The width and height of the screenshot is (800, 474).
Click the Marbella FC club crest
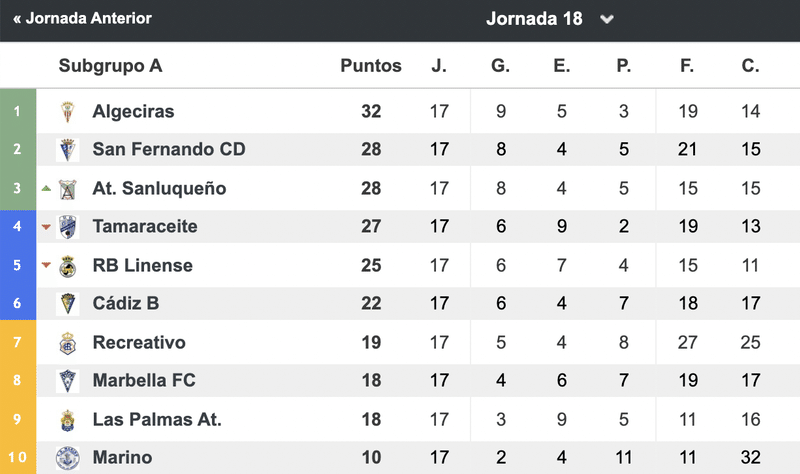tap(67, 381)
